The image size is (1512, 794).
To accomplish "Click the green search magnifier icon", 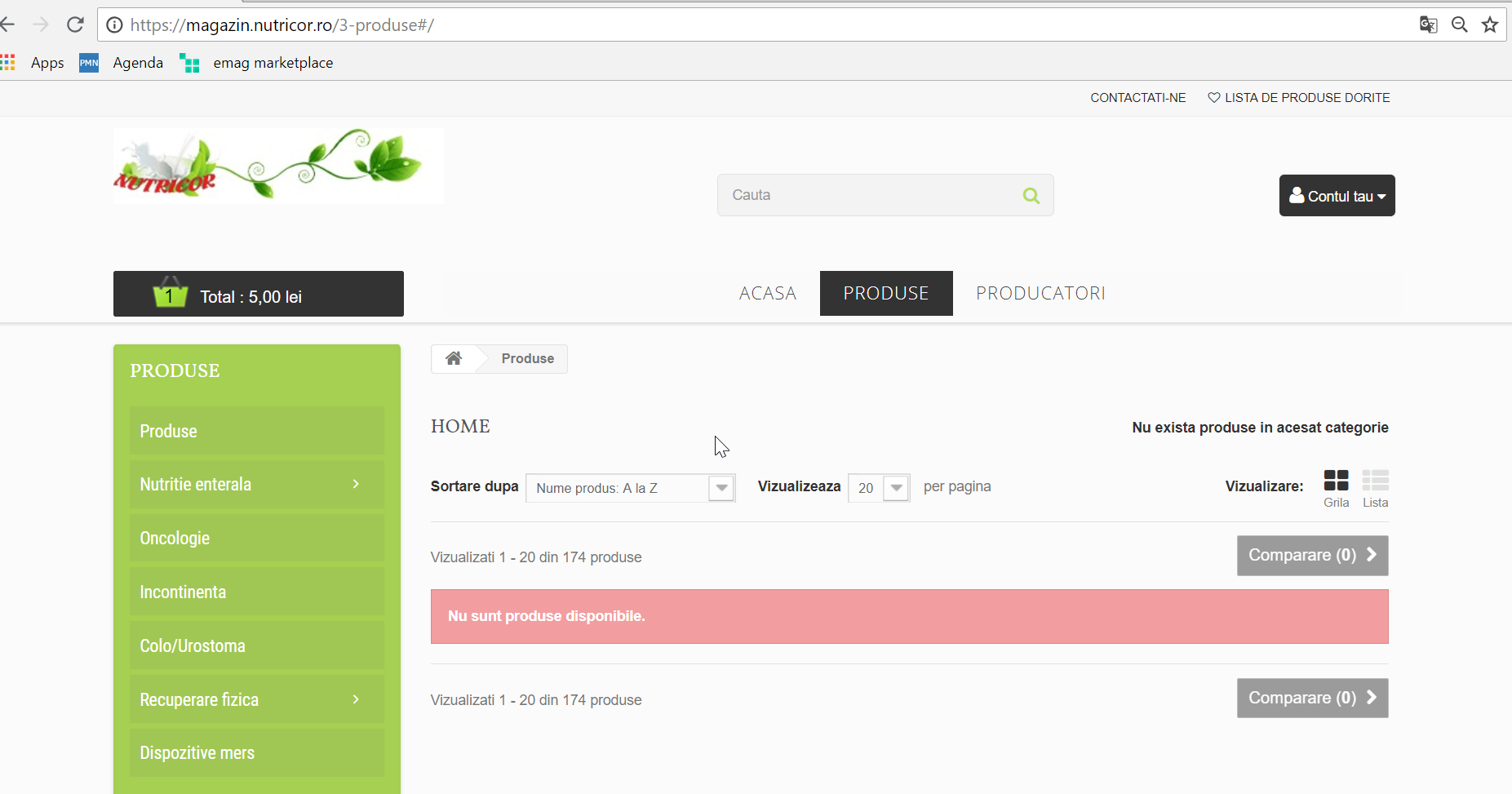I will click(1031, 195).
